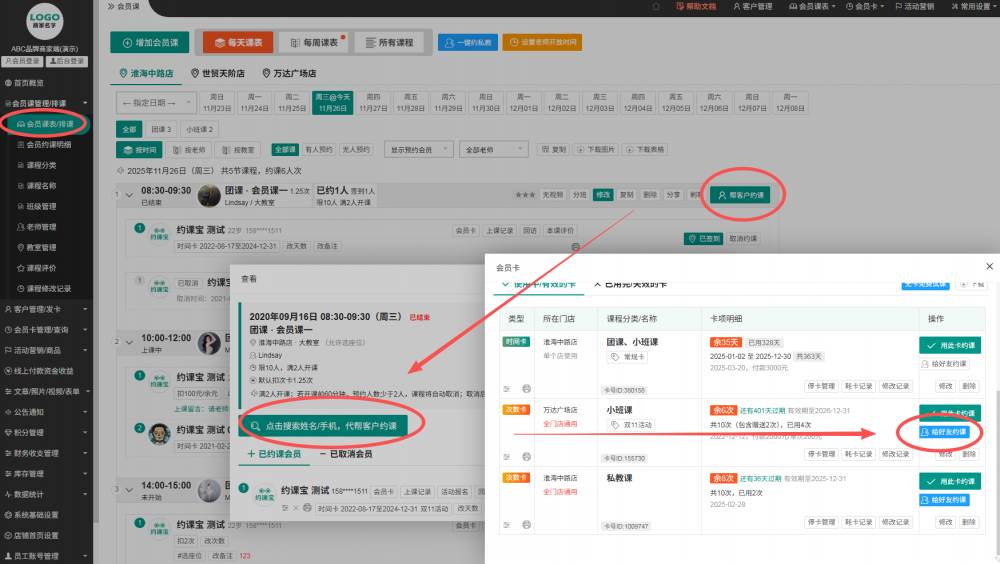Select the 小班课 2 category filter
This screenshot has width=1000, height=564.
(198, 129)
